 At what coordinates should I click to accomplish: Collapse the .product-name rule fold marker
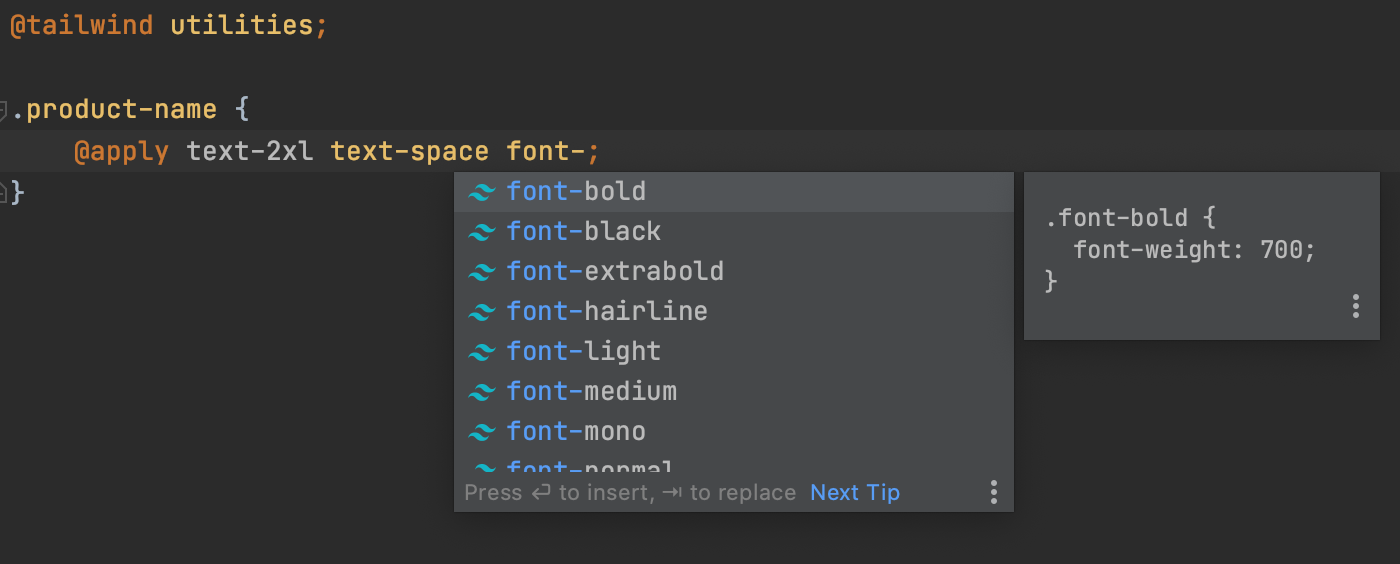[5, 110]
